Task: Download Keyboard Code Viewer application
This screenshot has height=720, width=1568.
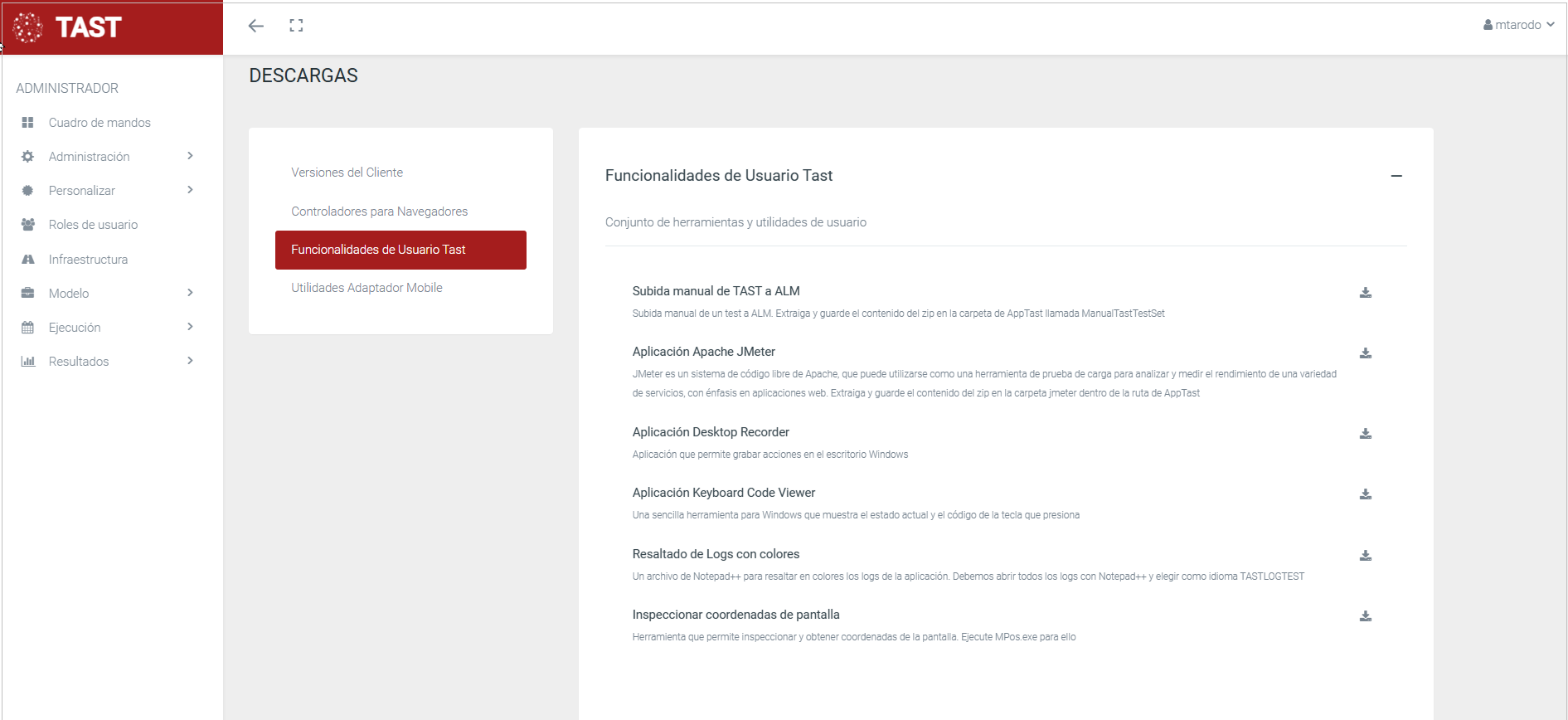Action: click(x=1365, y=494)
